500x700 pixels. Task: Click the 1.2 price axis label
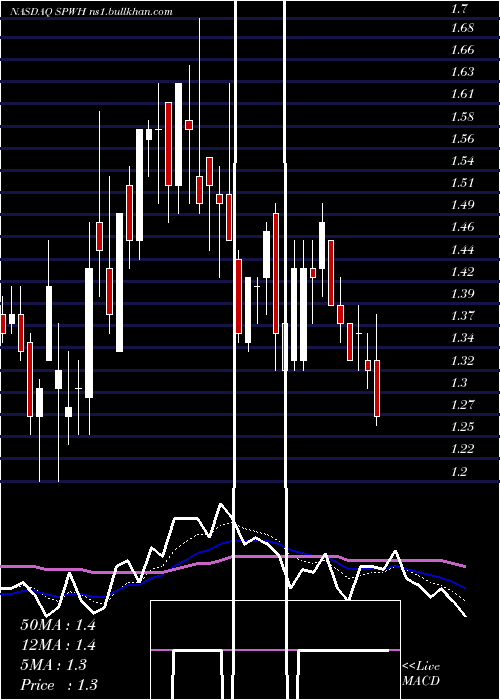click(x=459, y=471)
